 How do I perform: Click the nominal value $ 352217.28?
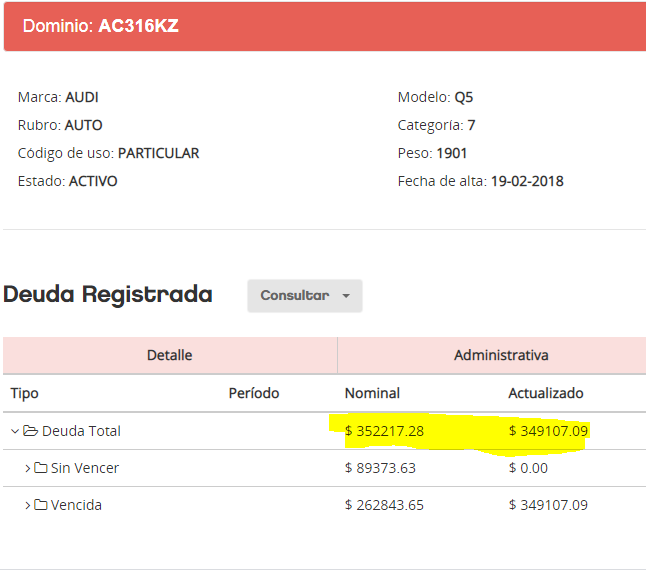(x=384, y=431)
